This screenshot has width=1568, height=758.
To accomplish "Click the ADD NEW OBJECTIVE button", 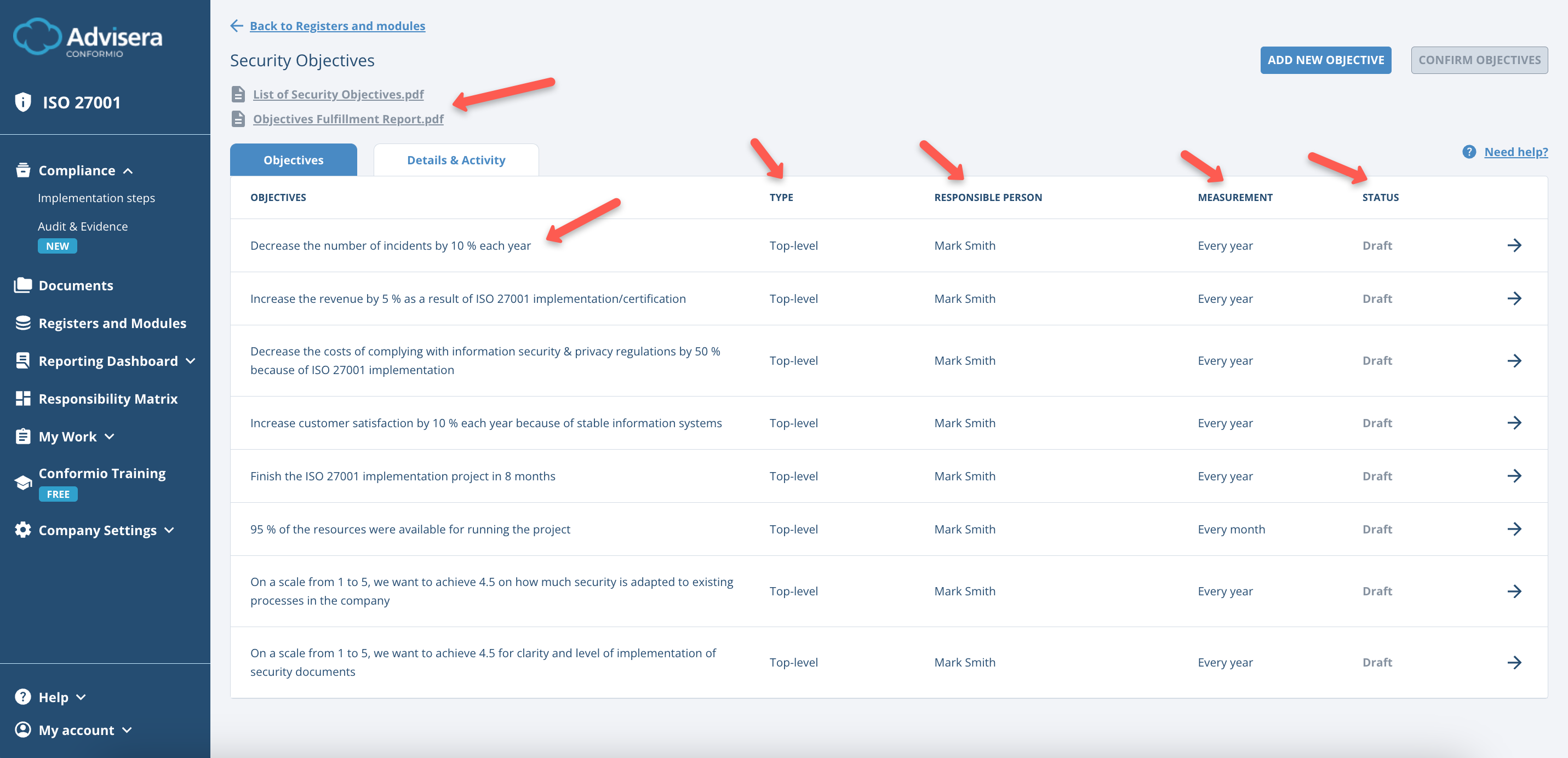I will (x=1326, y=60).
